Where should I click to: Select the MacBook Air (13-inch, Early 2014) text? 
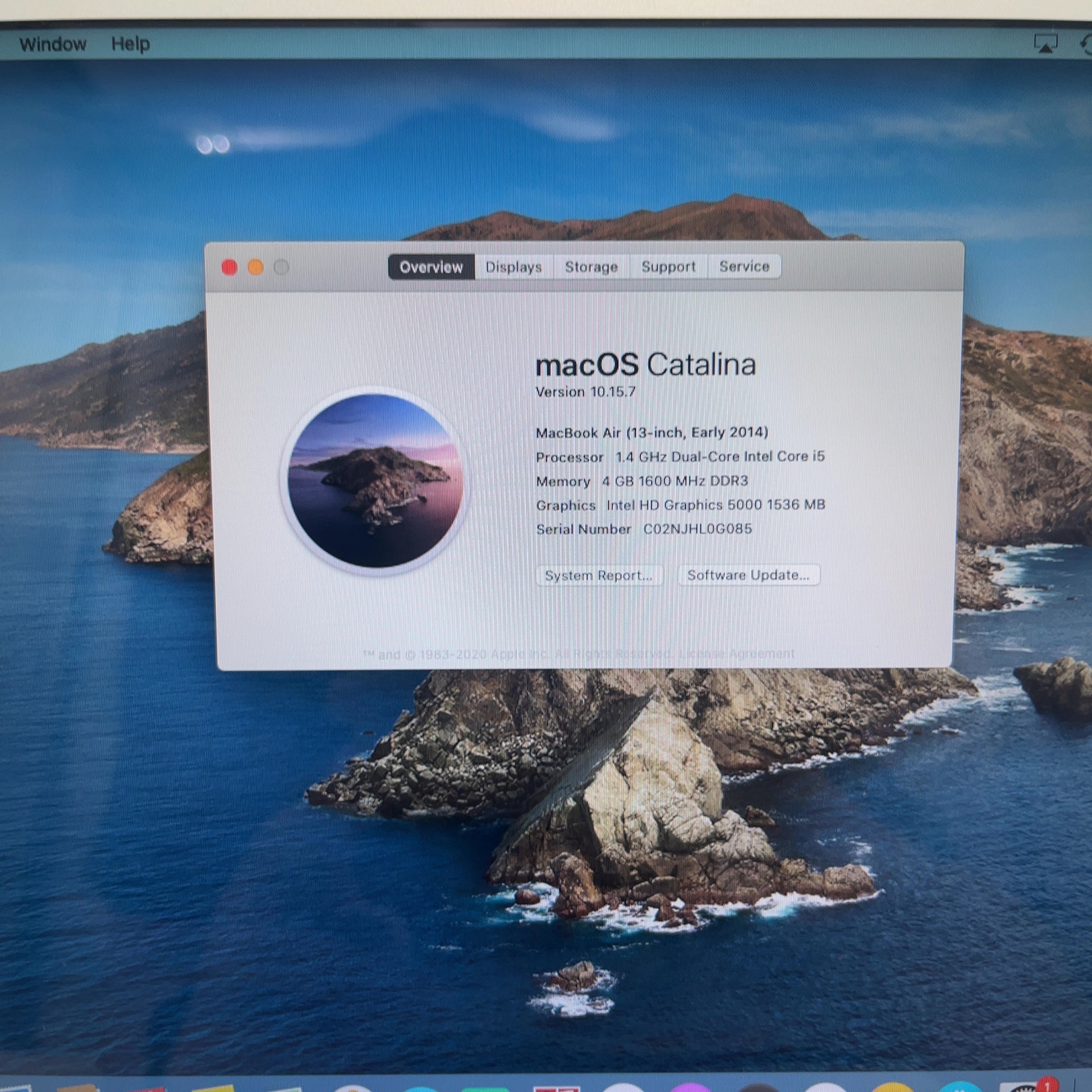[x=651, y=433]
